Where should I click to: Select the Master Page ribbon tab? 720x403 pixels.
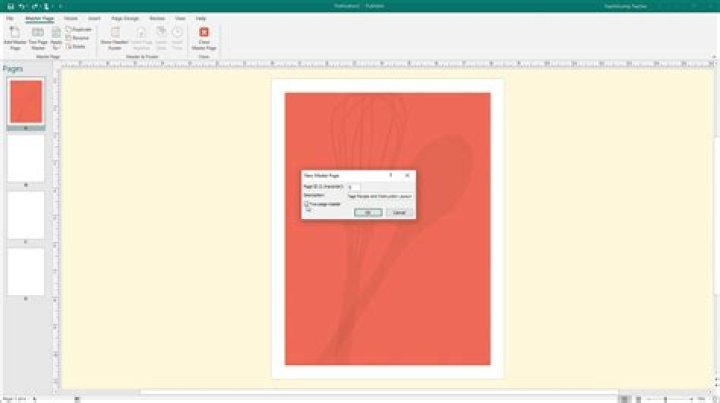pos(39,18)
